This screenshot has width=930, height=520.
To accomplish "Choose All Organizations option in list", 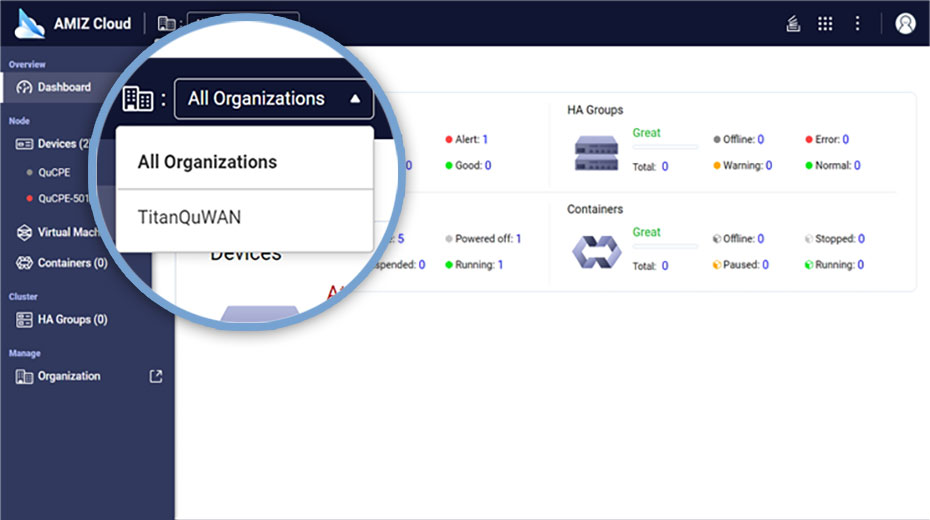I will pos(207,162).
